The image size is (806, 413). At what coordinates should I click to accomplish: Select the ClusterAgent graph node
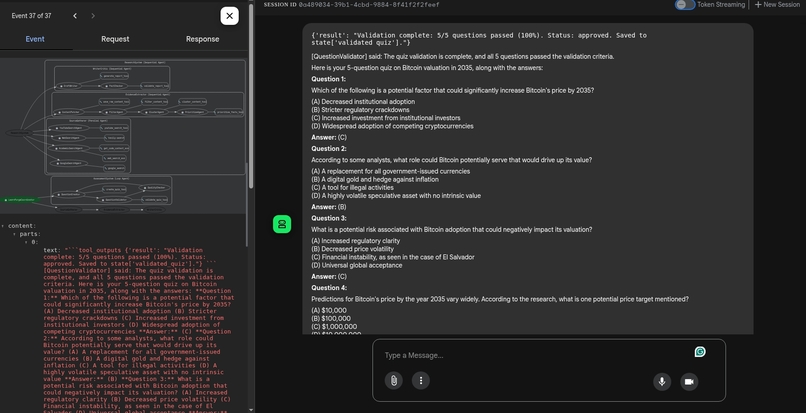pos(155,112)
